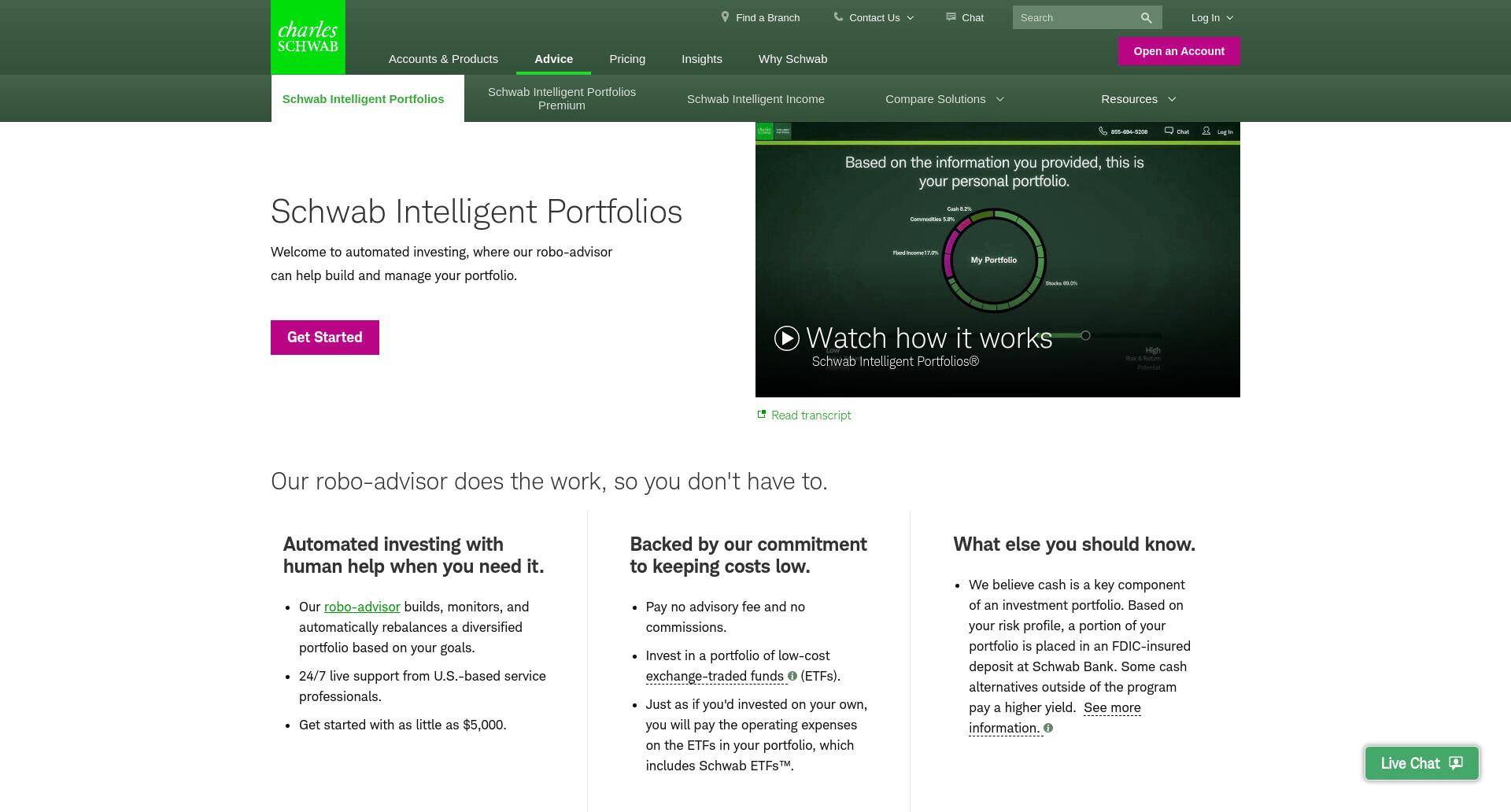1511x812 pixels.
Task: Click the Chat link in top bar
Action: (x=973, y=17)
